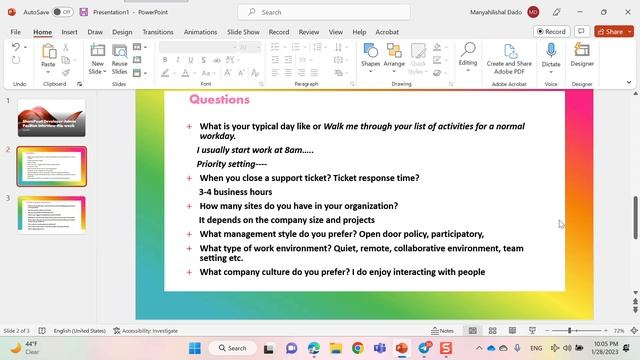Open Microsoft Teams from taskbar
640x360 pixels.
pos(380,348)
